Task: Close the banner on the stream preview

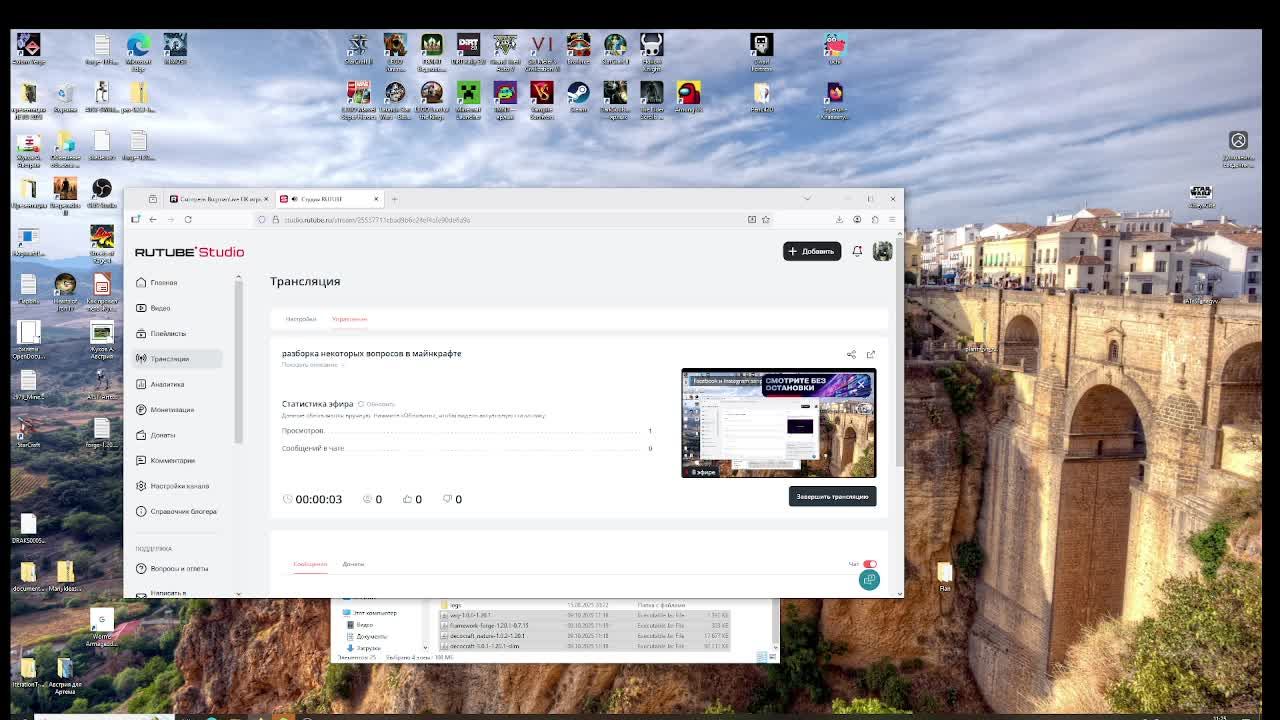Action: pyautogui.click(x=861, y=384)
